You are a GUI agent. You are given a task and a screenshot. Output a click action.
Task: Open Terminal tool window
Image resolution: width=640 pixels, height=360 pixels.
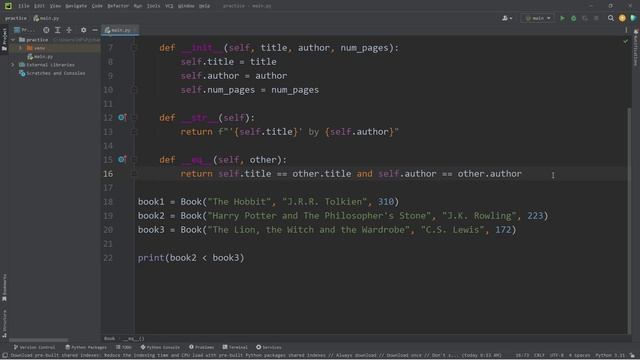(235, 347)
